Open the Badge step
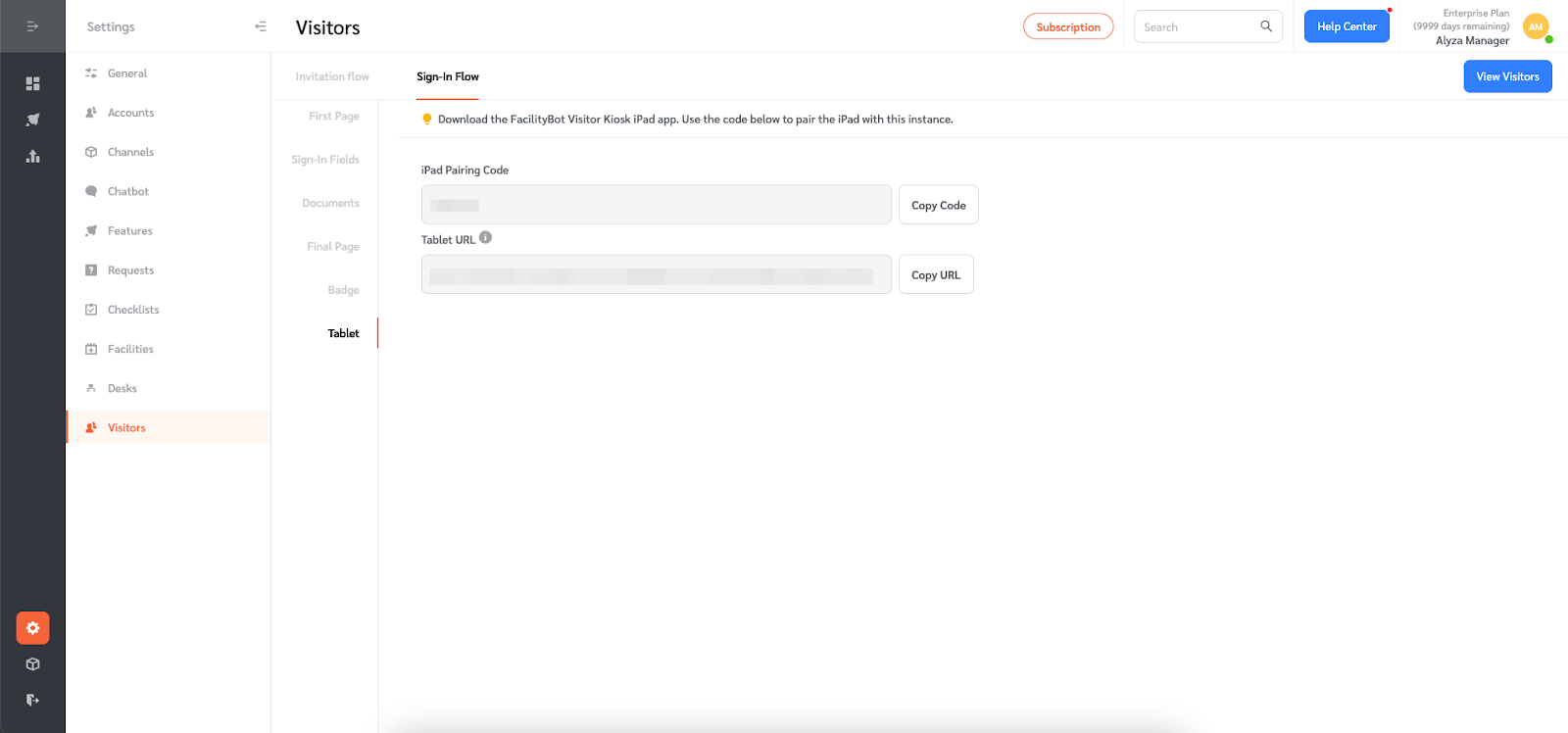Image resolution: width=1568 pixels, height=733 pixels. [x=344, y=290]
